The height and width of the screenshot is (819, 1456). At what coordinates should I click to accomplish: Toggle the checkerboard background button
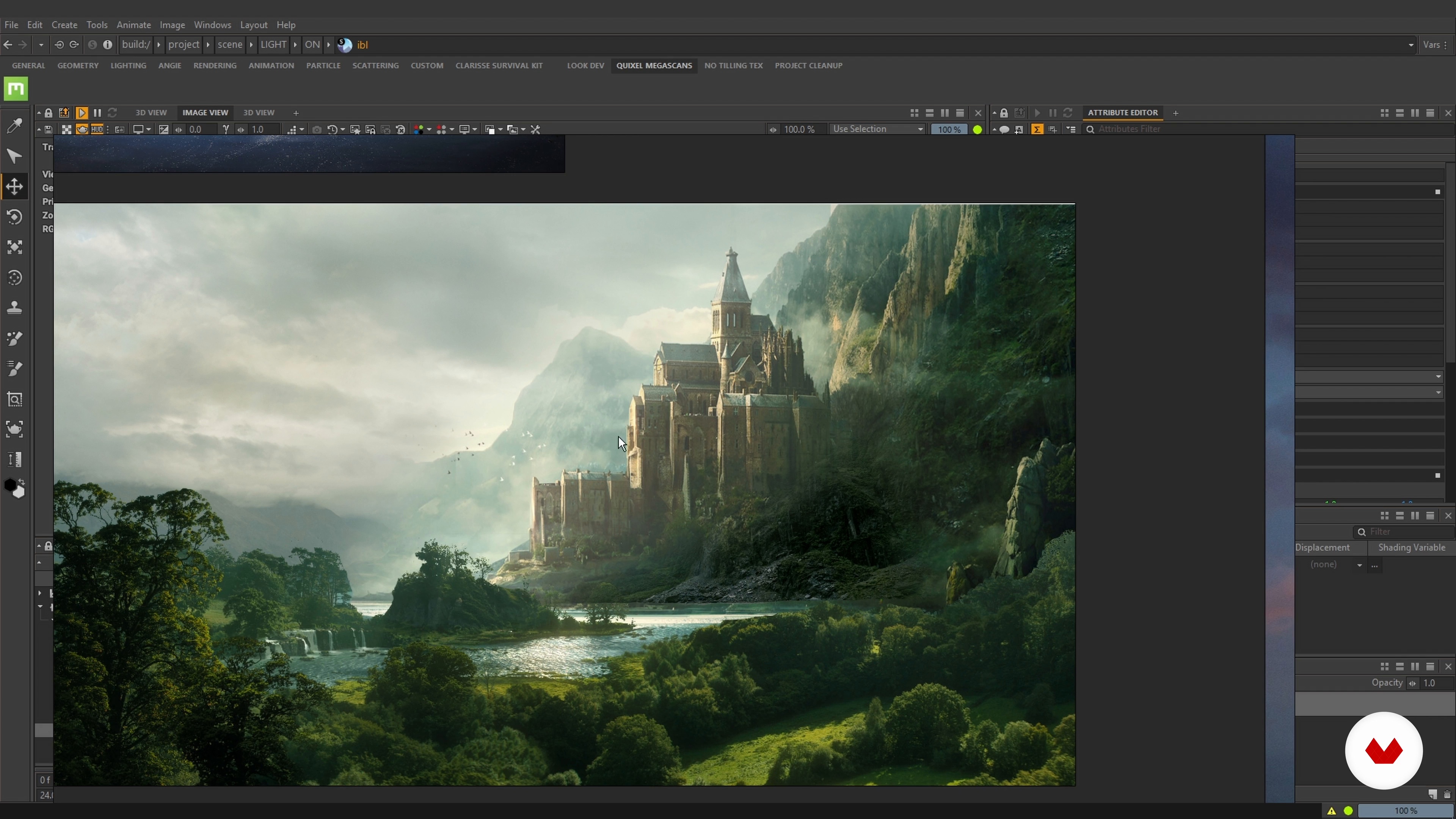[66, 129]
